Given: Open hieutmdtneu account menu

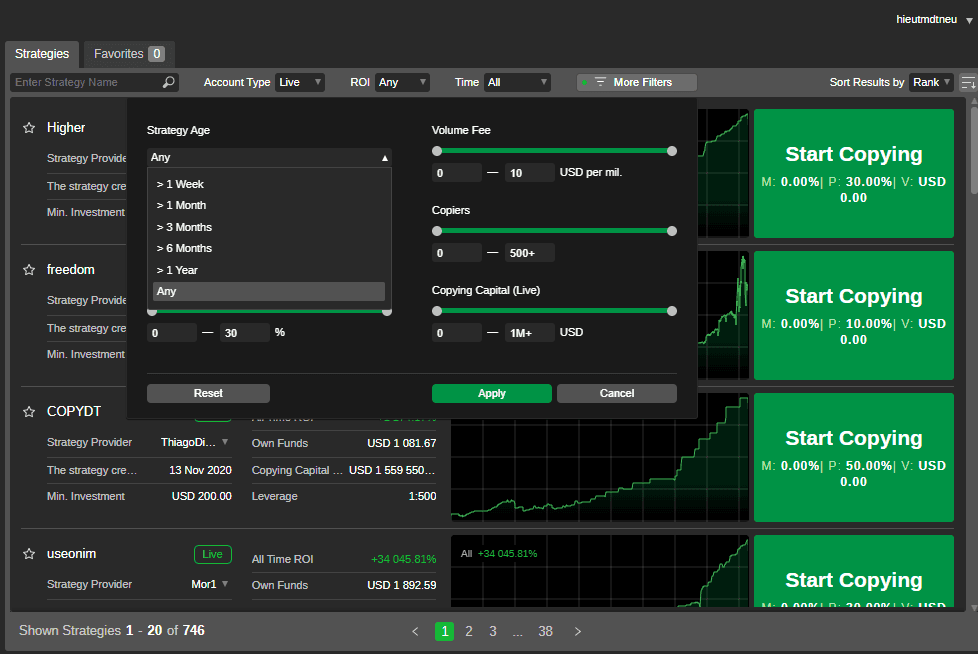Looking at the screenshot, I should pos(934,19).
